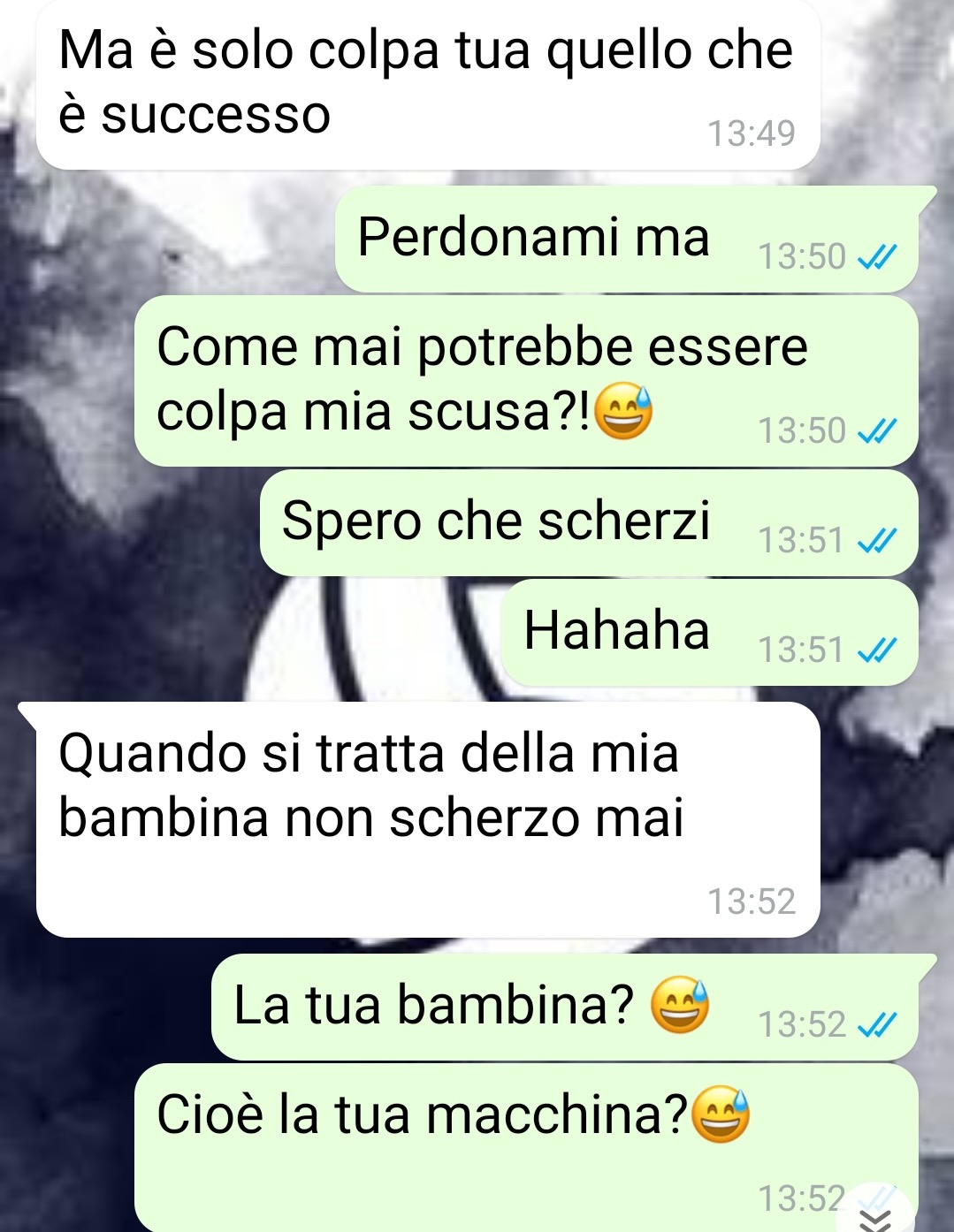Select the "Quando si tratta della mia bambina" message
The height and width of the screenshot is (1232, 954).
click(x=428, y=819)
